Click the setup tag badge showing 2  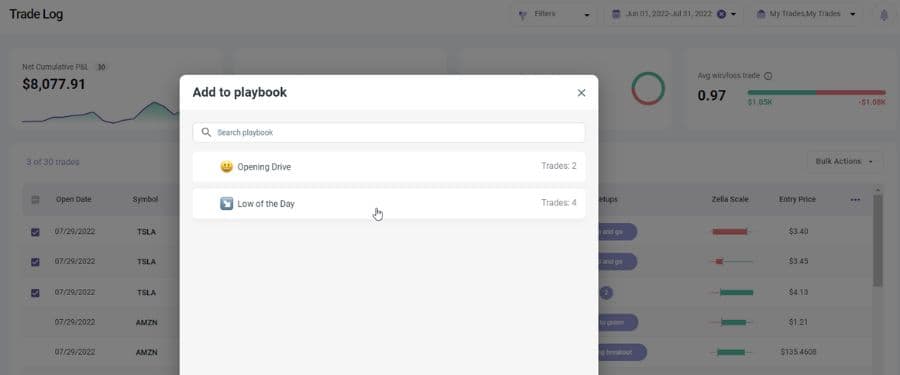coord(606,293)
